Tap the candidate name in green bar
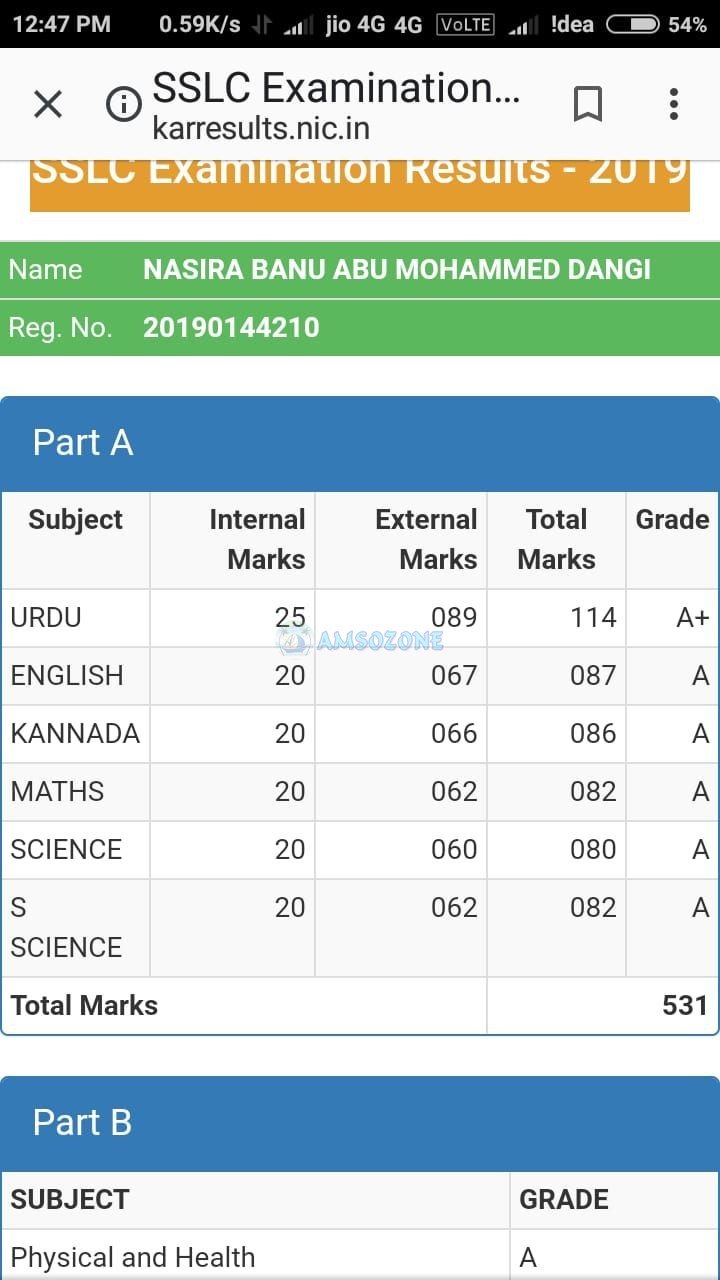 [397, 269]
